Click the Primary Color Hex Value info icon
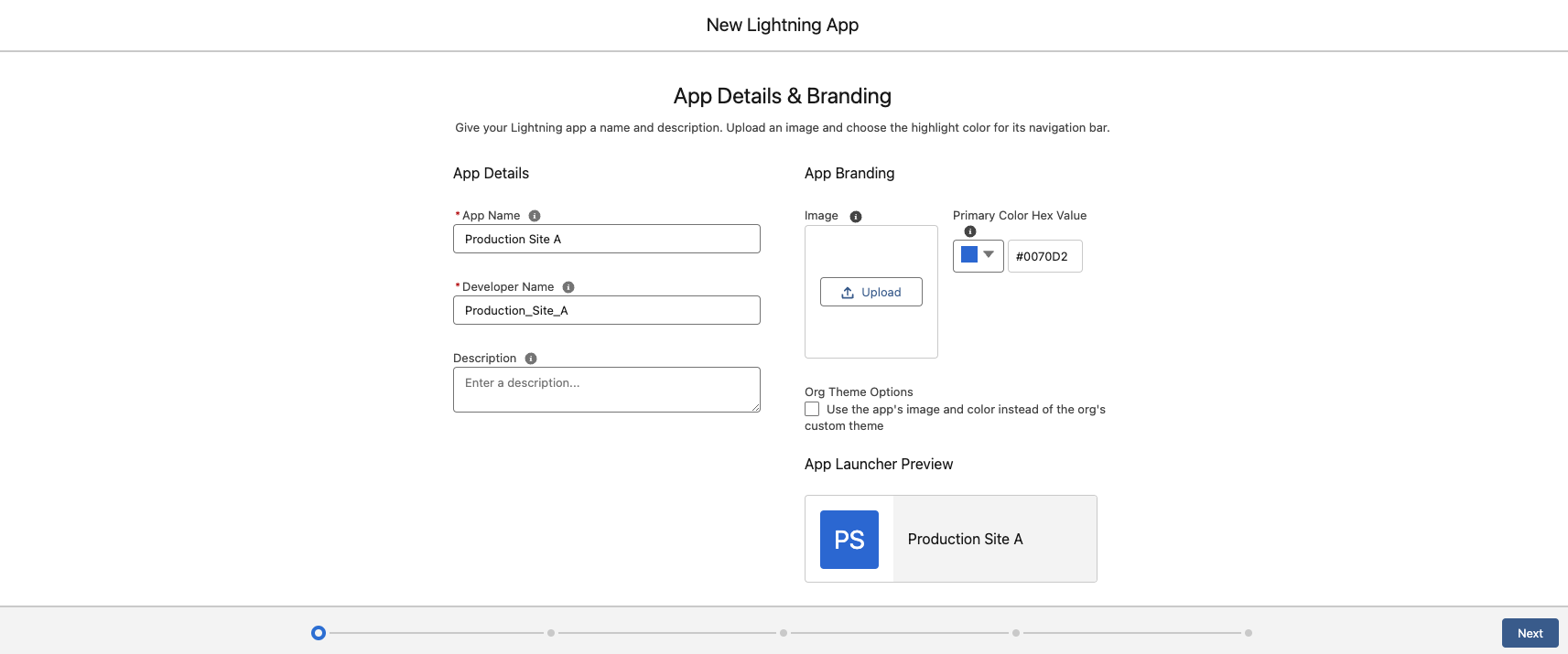Image resolution: width=1568 pixels, height=654 pixels. point(970,231)
